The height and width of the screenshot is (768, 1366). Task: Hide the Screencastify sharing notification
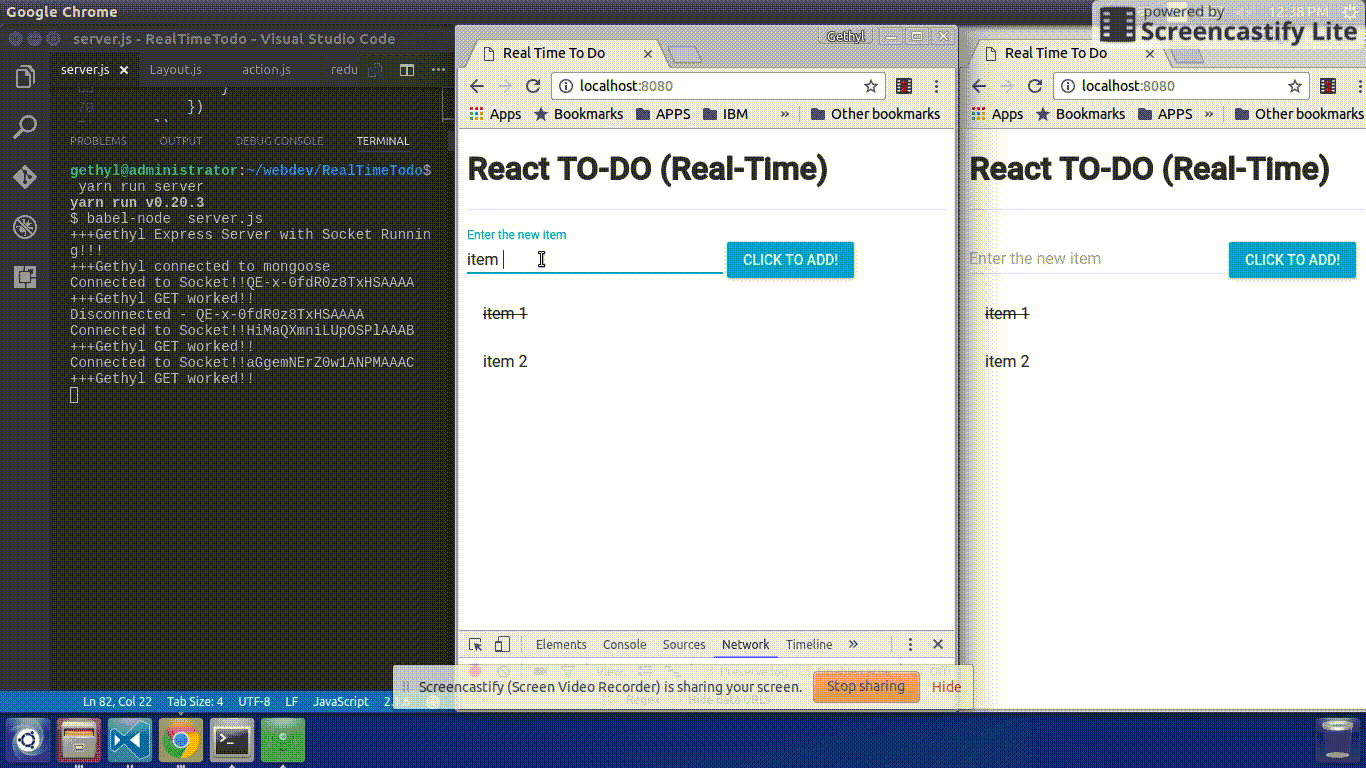(x=946, y=687)
